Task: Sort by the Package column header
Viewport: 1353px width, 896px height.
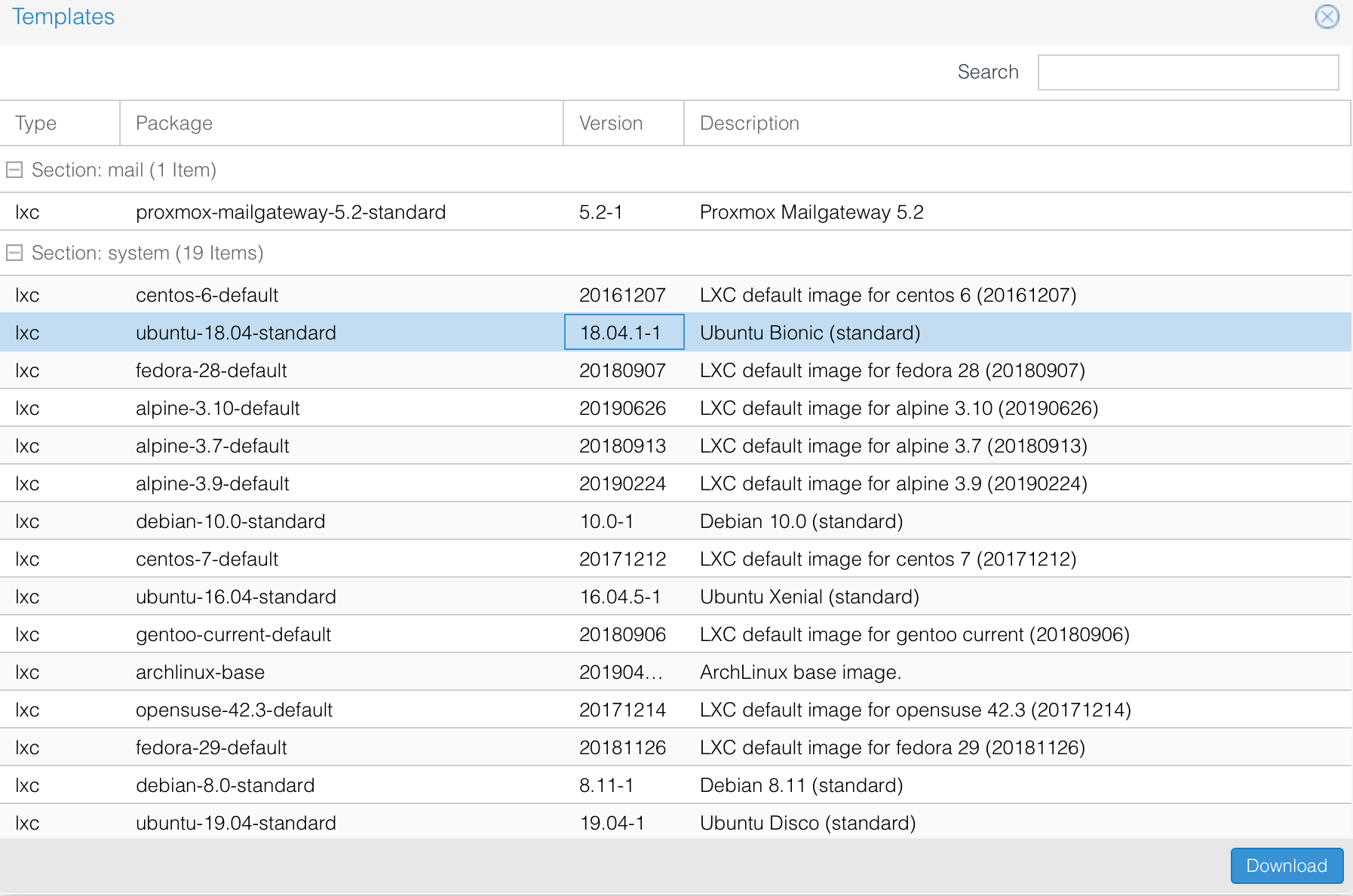Action: (341, 123)
